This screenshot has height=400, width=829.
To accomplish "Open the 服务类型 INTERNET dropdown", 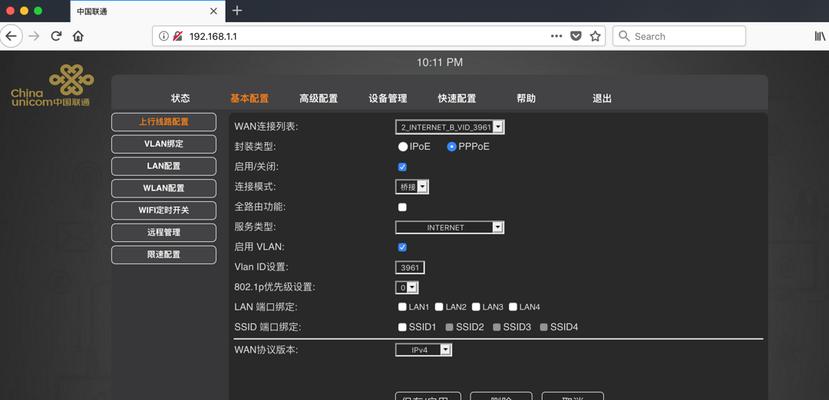I will tap(450, 227).
